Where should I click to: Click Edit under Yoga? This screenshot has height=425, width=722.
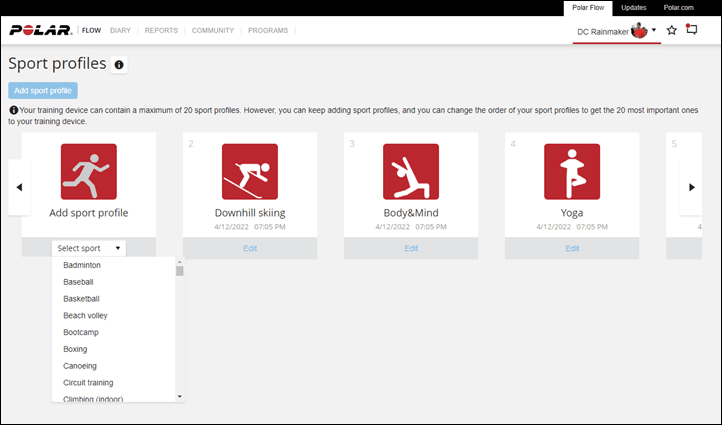point(572,248)
